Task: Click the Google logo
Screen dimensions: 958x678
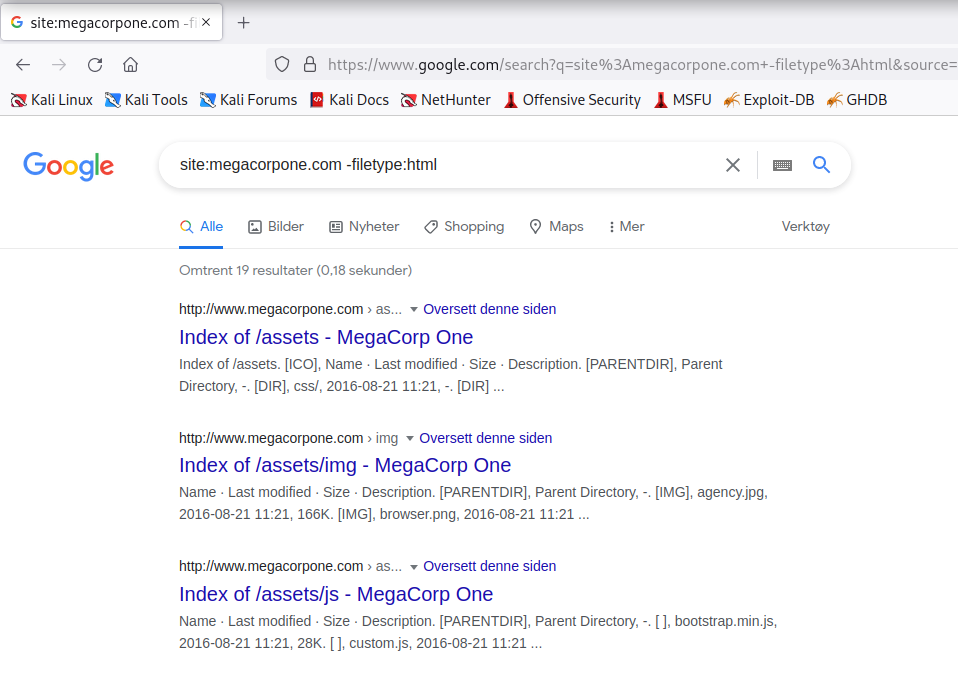Action: (x=68, y=166)
